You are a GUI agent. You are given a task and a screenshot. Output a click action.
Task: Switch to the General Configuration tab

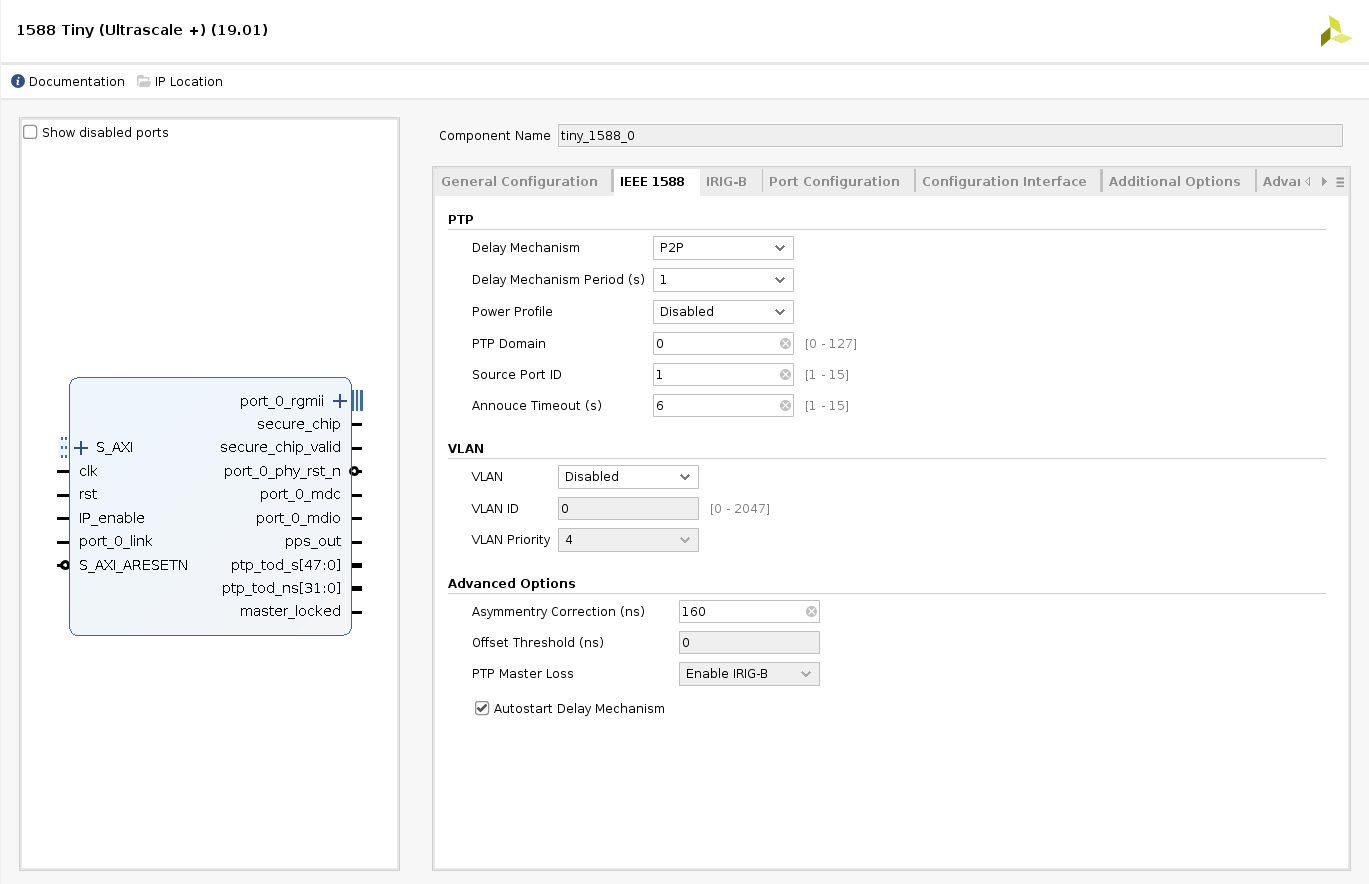coord(519,182)
